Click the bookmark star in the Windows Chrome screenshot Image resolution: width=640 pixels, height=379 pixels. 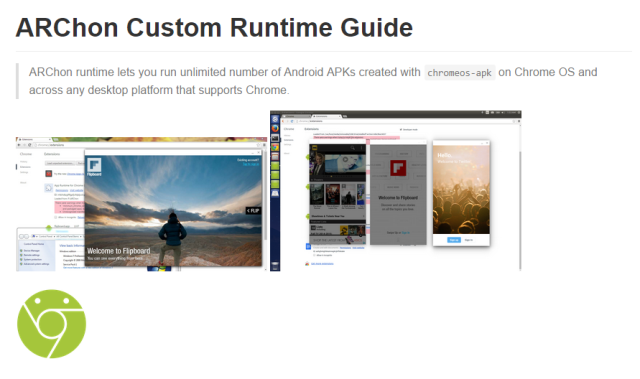258,145
